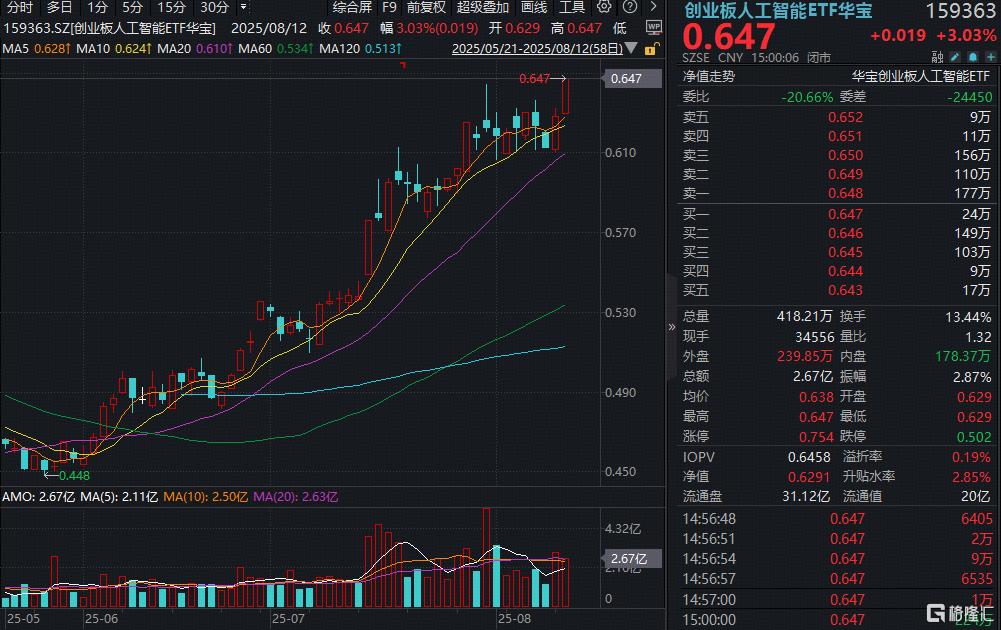The height and width of the screenshot is (630, 1001).
Task: Click the MA5 0.628 indicator label
Action: [x=37, y=49]
